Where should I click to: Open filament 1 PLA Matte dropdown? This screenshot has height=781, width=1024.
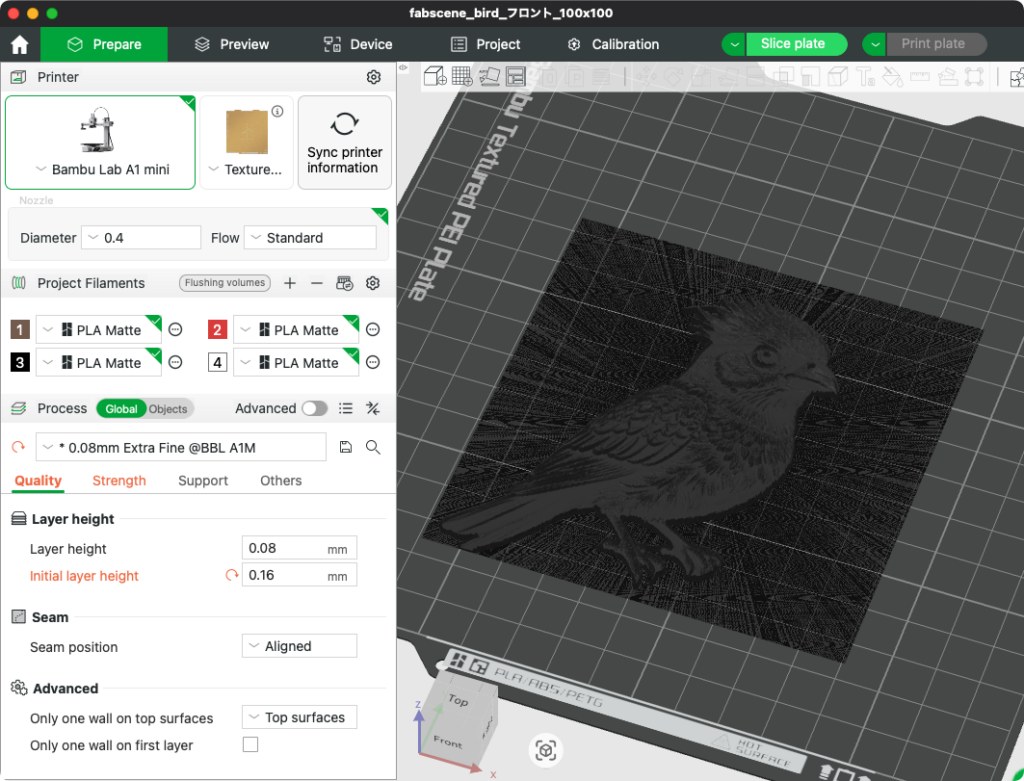coord(99,330)
